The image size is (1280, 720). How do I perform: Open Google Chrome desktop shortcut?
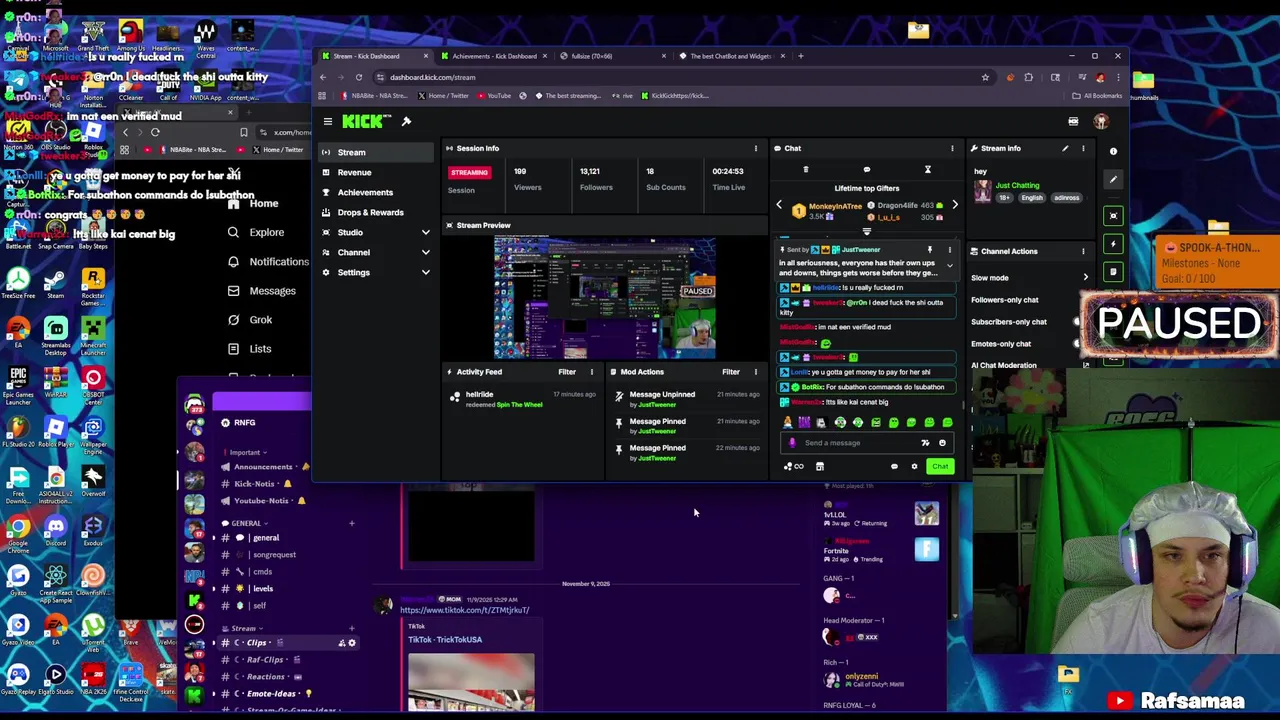tap(18, 532)
